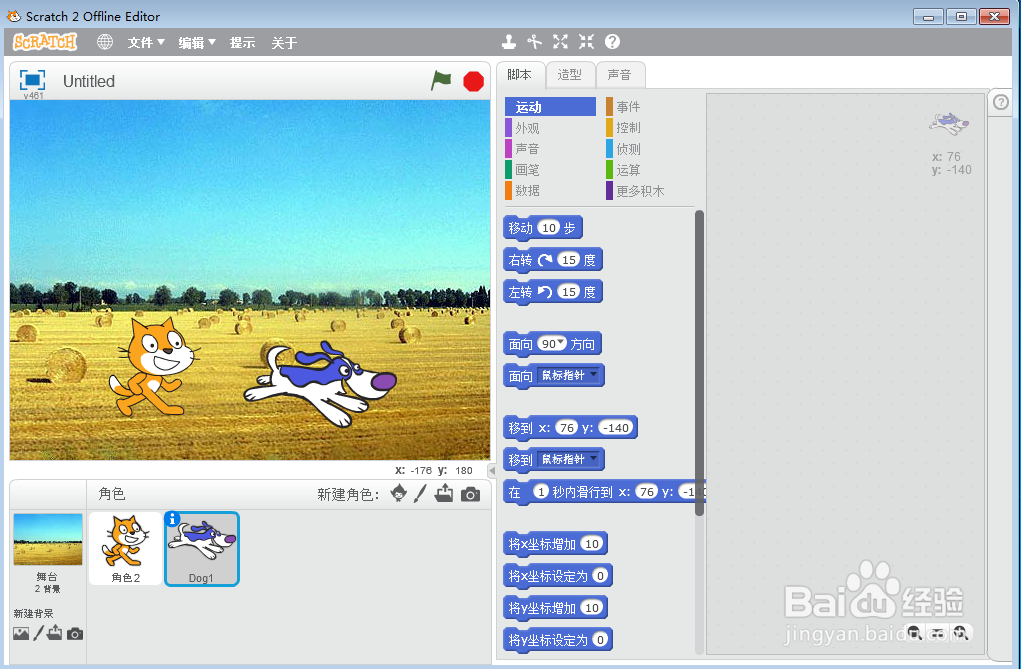Click value in 将x坐标增加 10 block

click(591, 544)
